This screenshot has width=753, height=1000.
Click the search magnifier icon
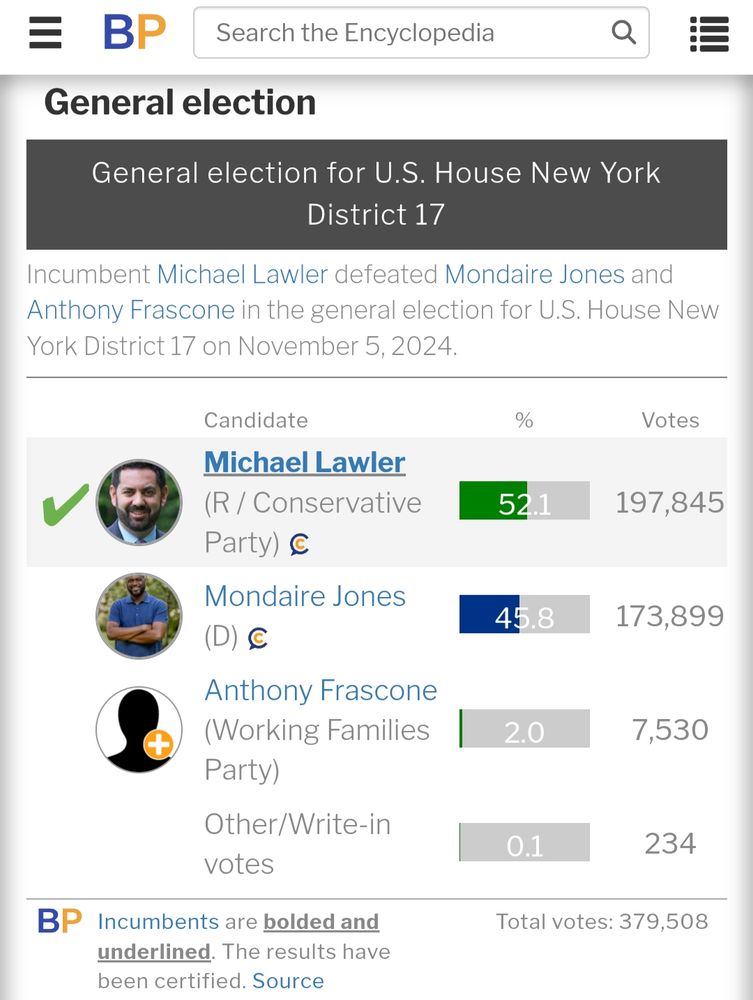coord(624,32)
